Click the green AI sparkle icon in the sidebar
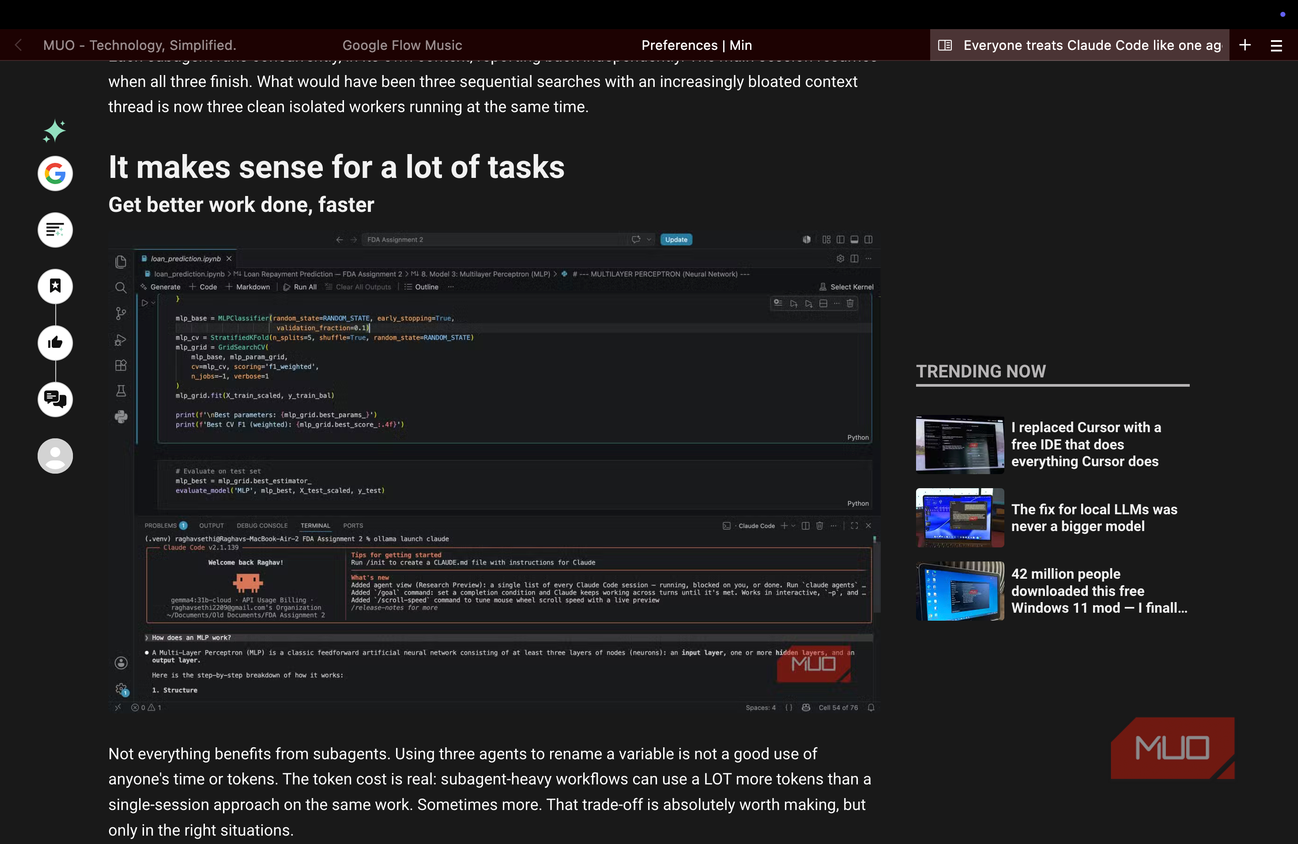The height and width of the screenshot is (844, 1298). pos(55,131)
